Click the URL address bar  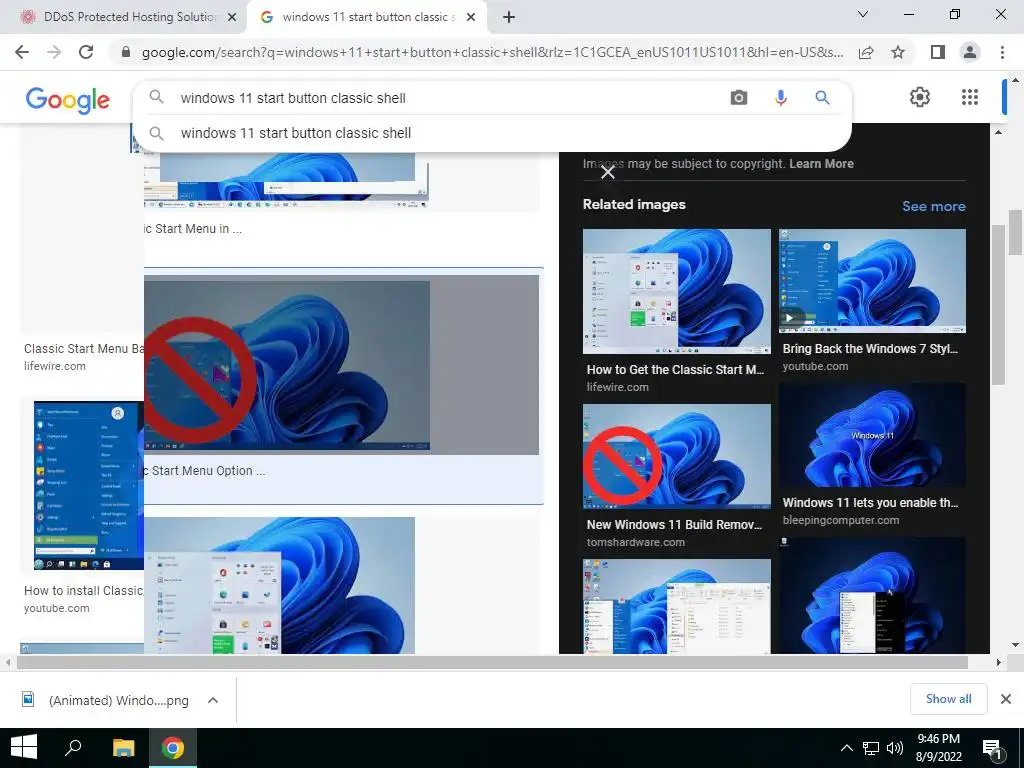click(x=491, y=52)
